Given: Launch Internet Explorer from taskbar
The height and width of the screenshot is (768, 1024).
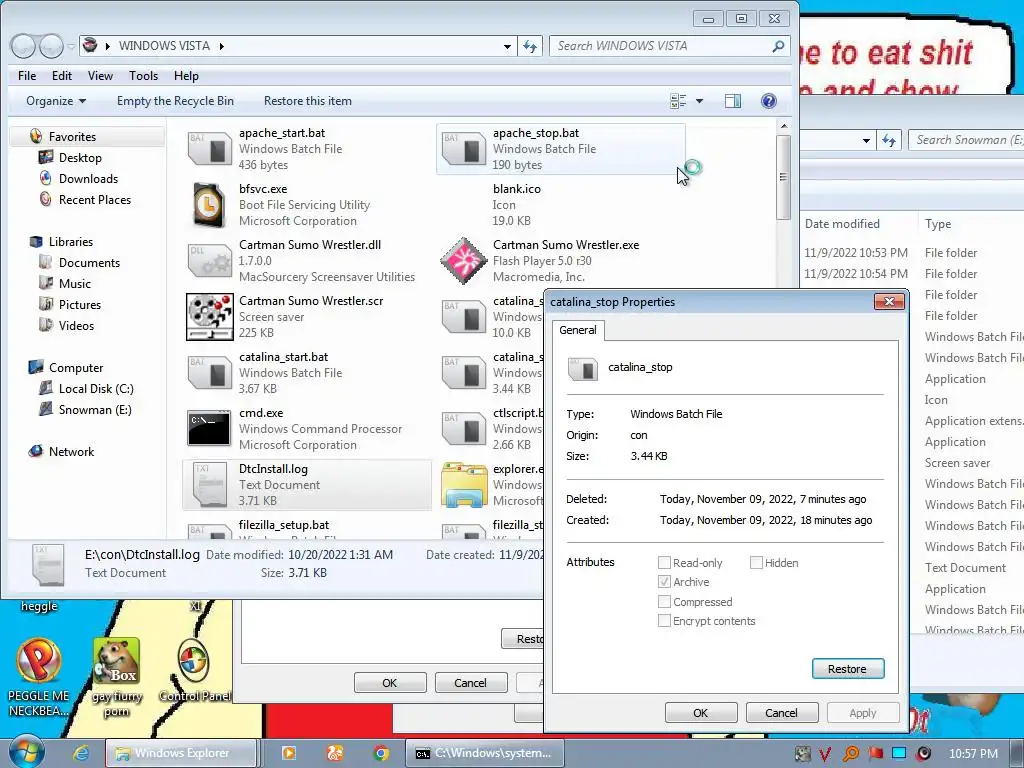Looking at the screenshot, I should click(x=81, y=753).
